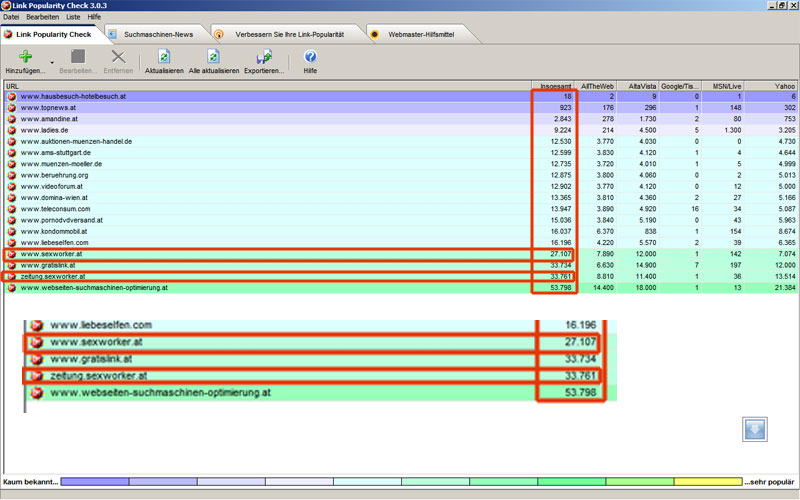Select row www.webseiten-suchmaschinen-optimierung.at in the list
Viewport: 800px width, 500px height.
[x=401, y=288]
